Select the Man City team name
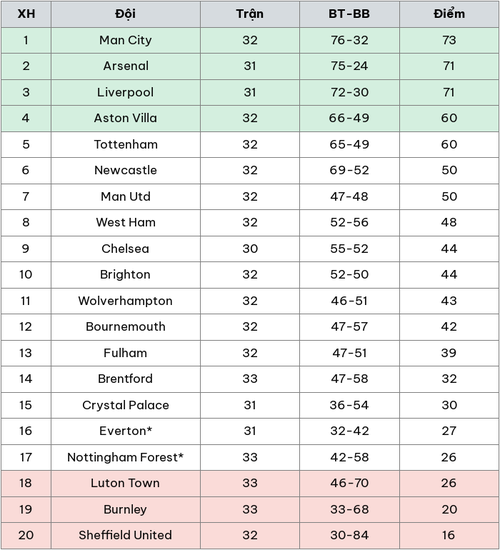This screenshot has width=500, height=550. click(125, 40)
